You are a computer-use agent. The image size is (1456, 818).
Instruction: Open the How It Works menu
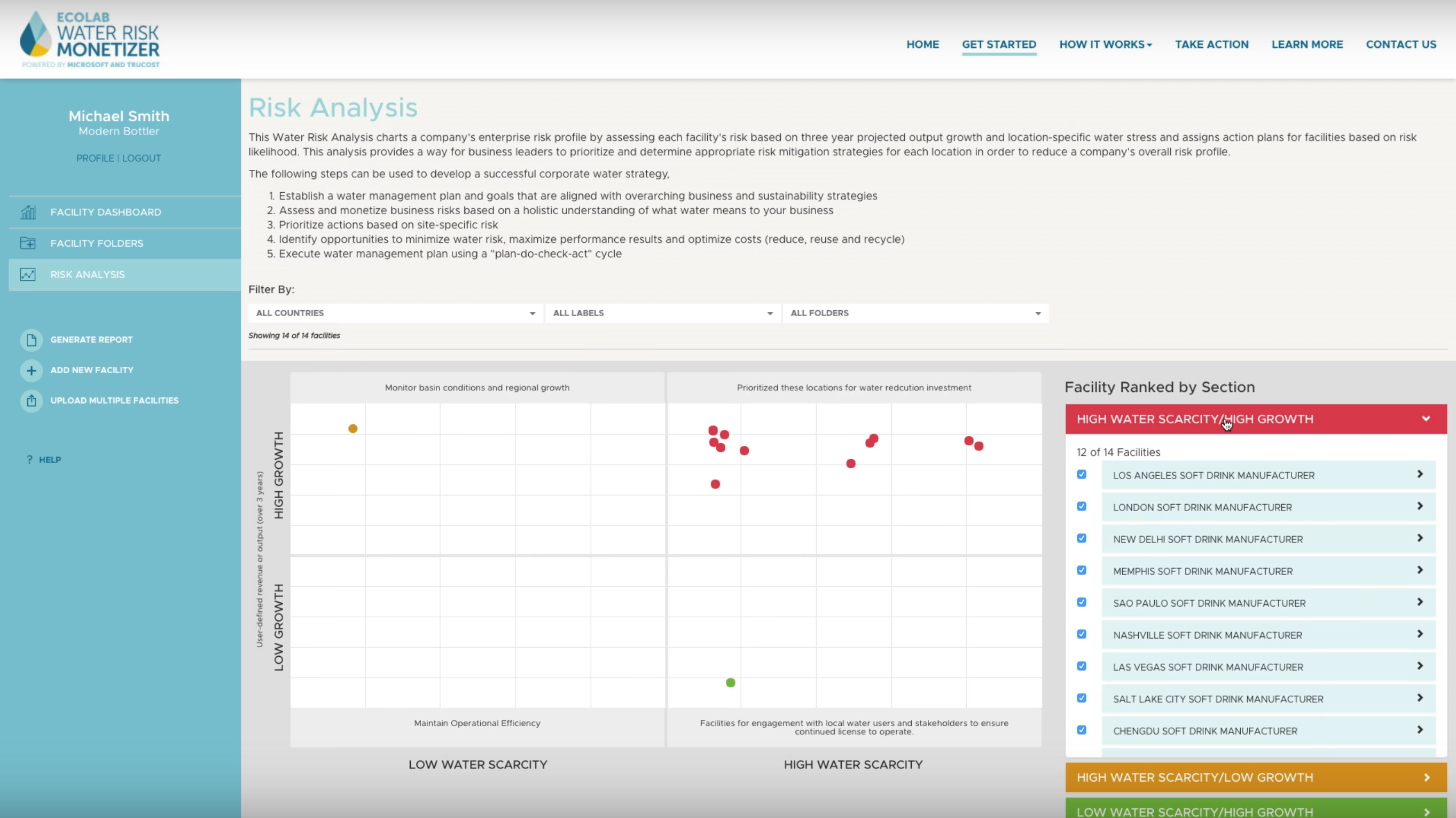[x=1105, y=44]
